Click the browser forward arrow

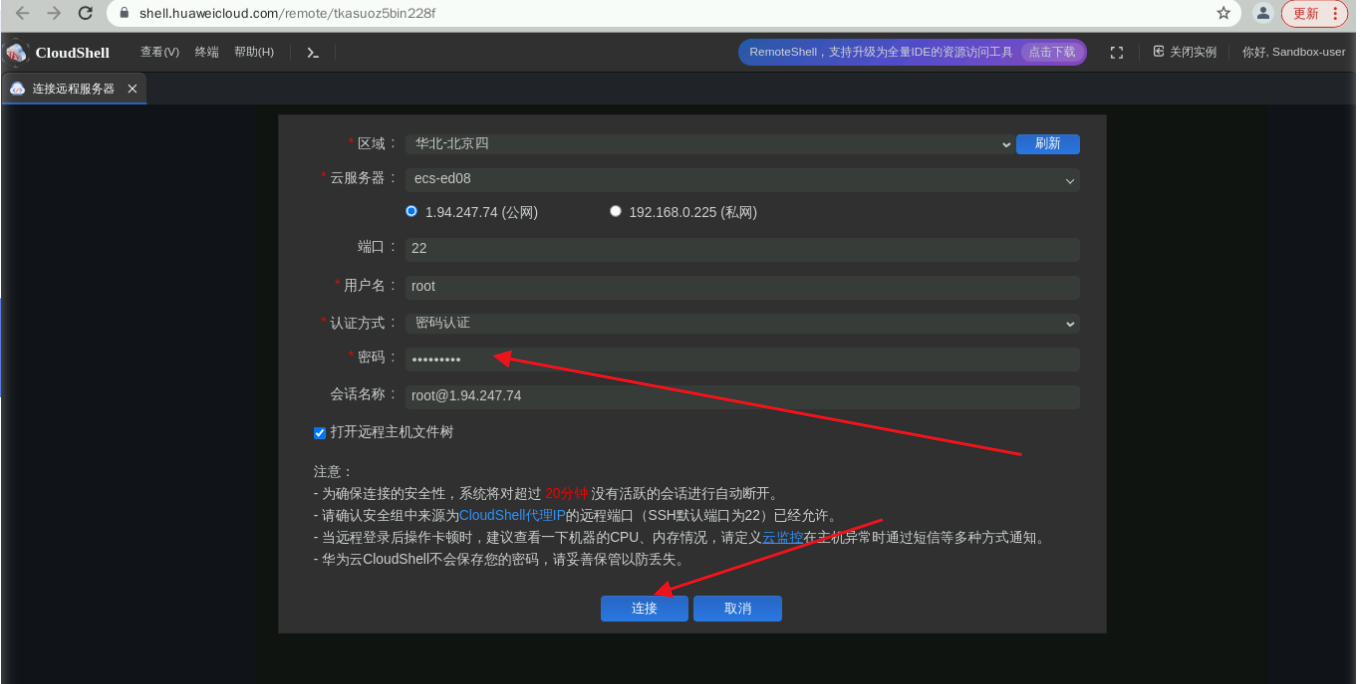(x=54, y=14)
